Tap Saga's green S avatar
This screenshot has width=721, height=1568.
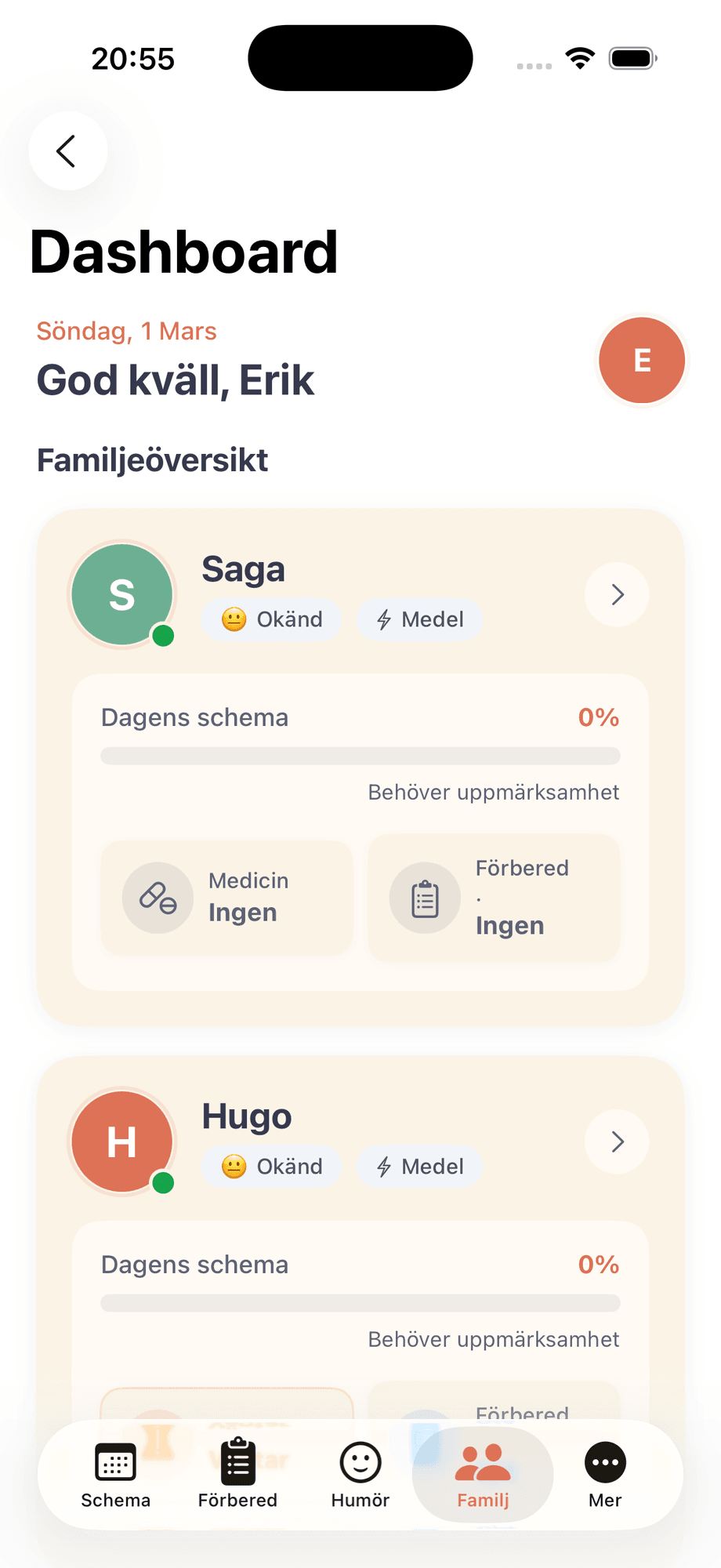pyautogui.click(x=122, y=594)
